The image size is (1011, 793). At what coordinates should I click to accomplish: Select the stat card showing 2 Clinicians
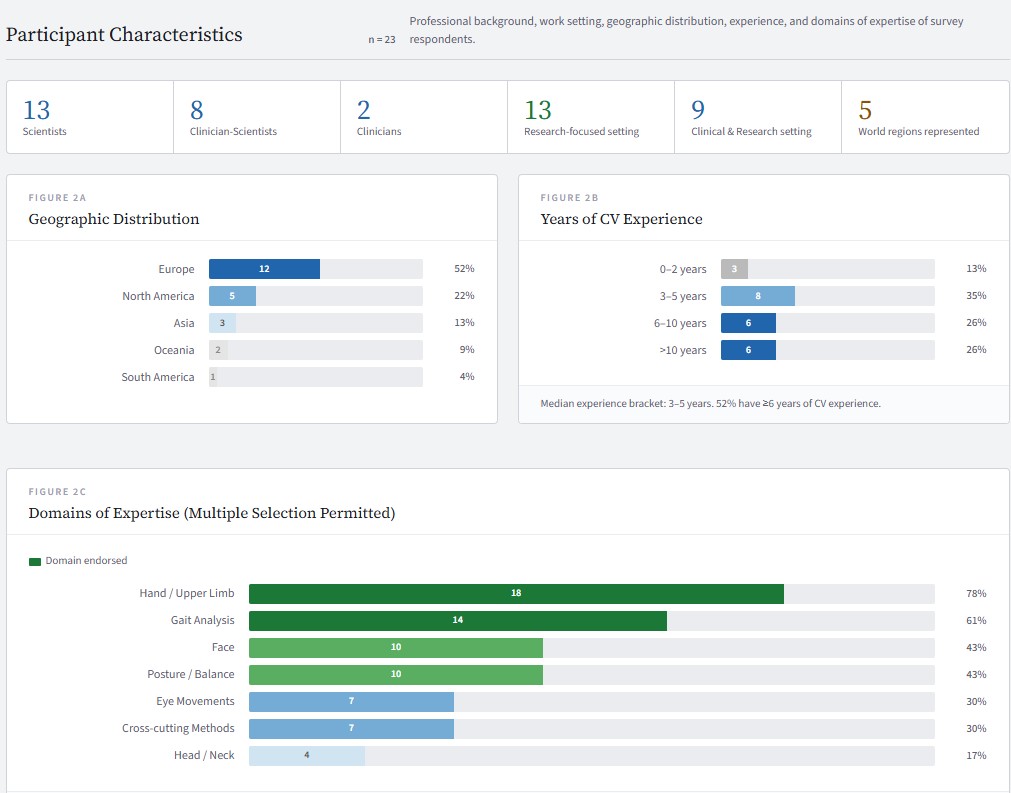[x=424, y=117]
